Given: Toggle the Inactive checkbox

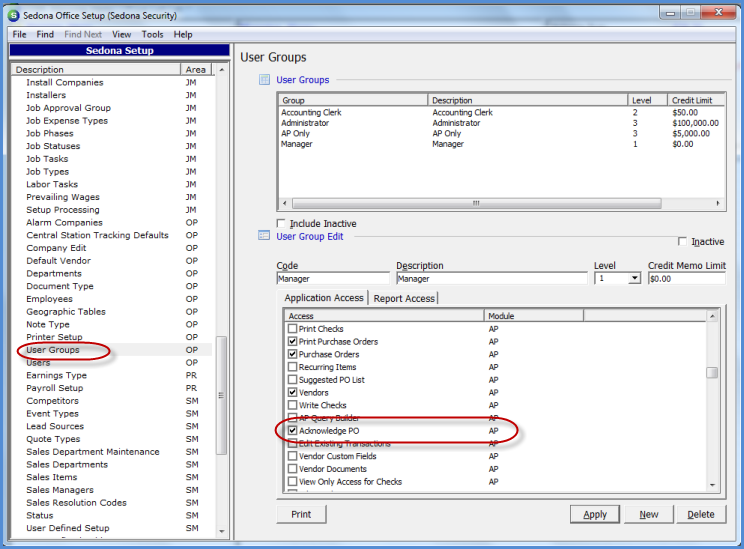Looking at the screenshot, I should [x=682, y=242].
